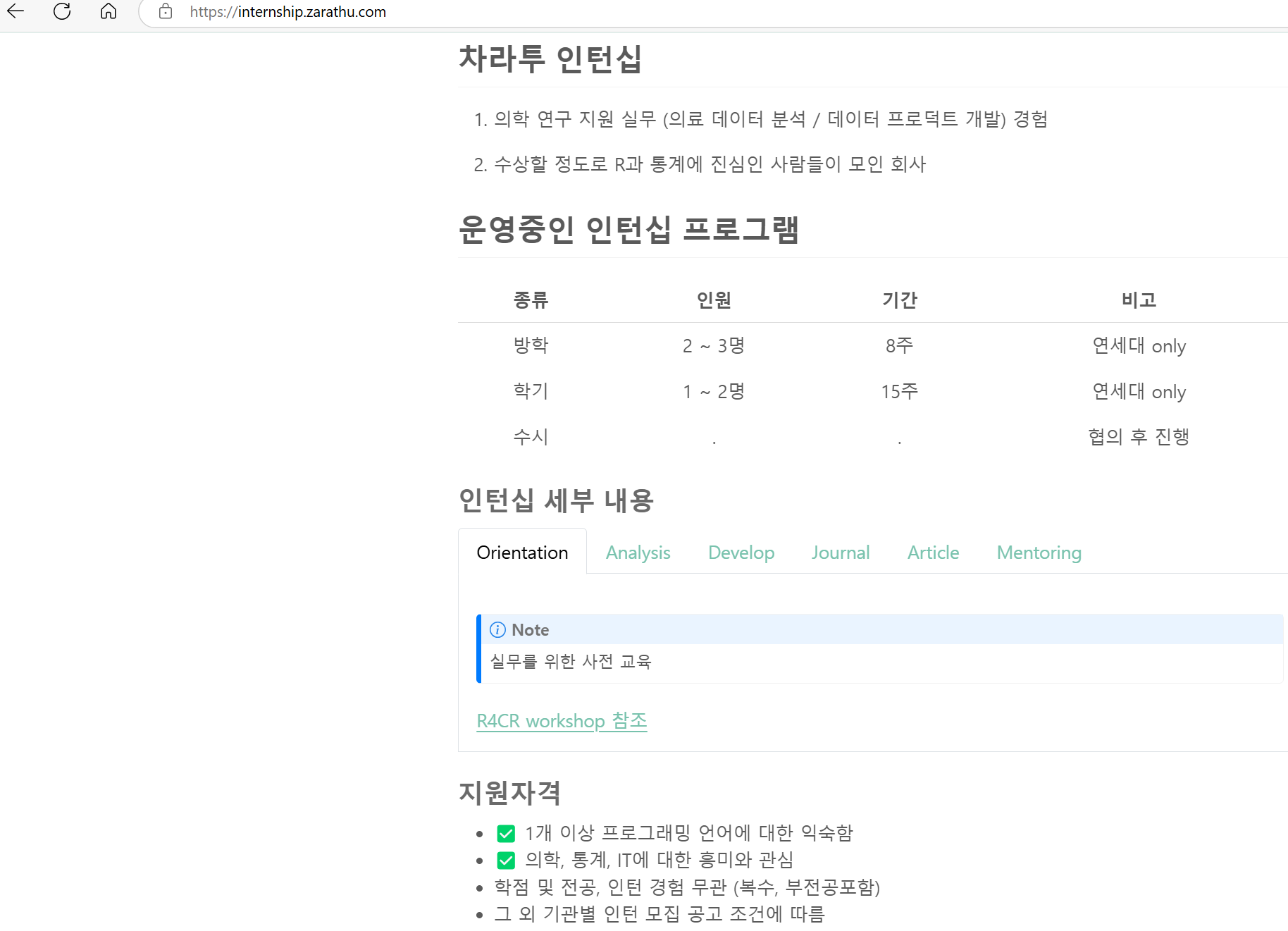Click the blue info icon beside Note
The width and height of the screenshot is (1288, 931).
point(497,629)
